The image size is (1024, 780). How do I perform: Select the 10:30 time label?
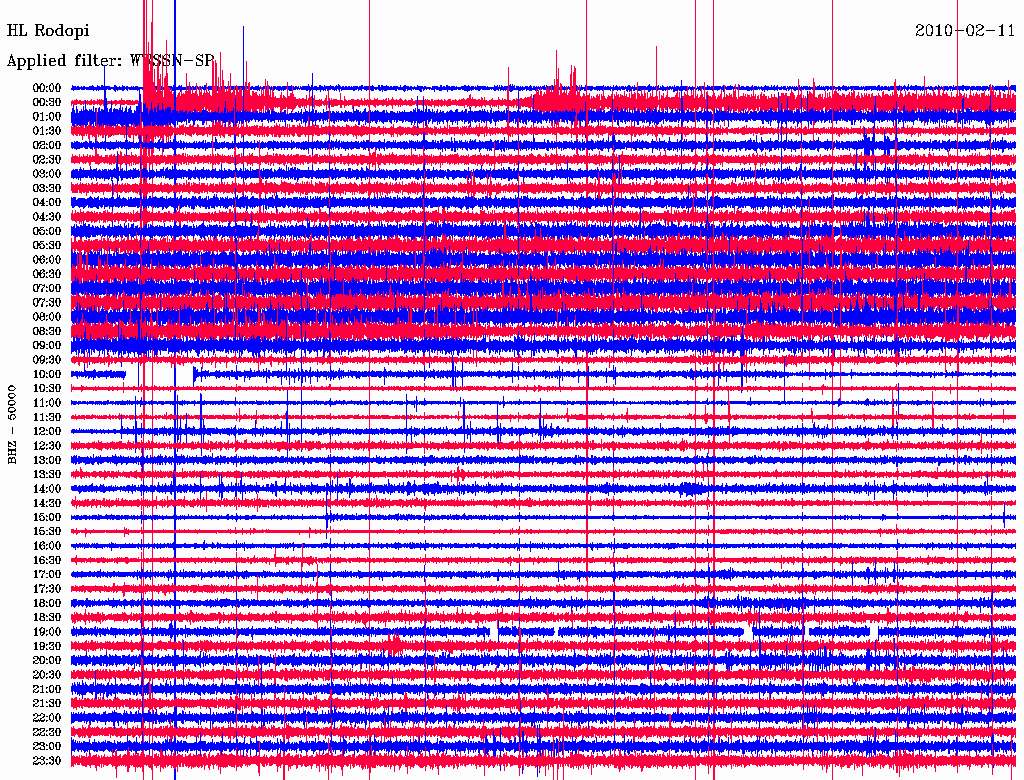47,389
